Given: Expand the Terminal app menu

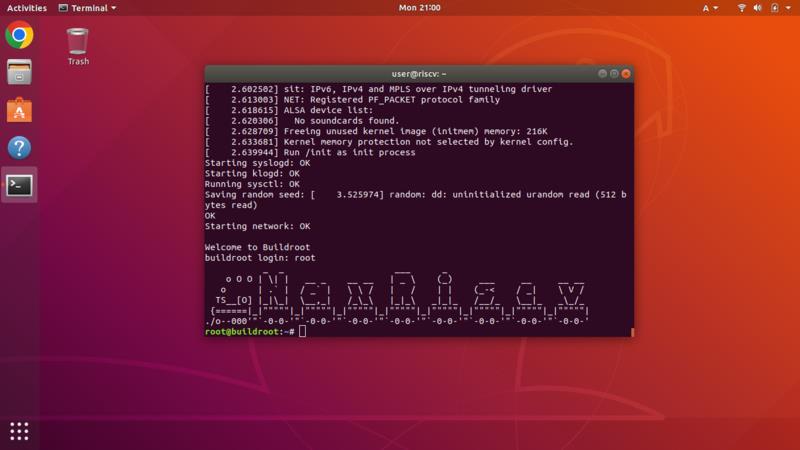Looking at the screenshot, I should (x=87, y=8).
